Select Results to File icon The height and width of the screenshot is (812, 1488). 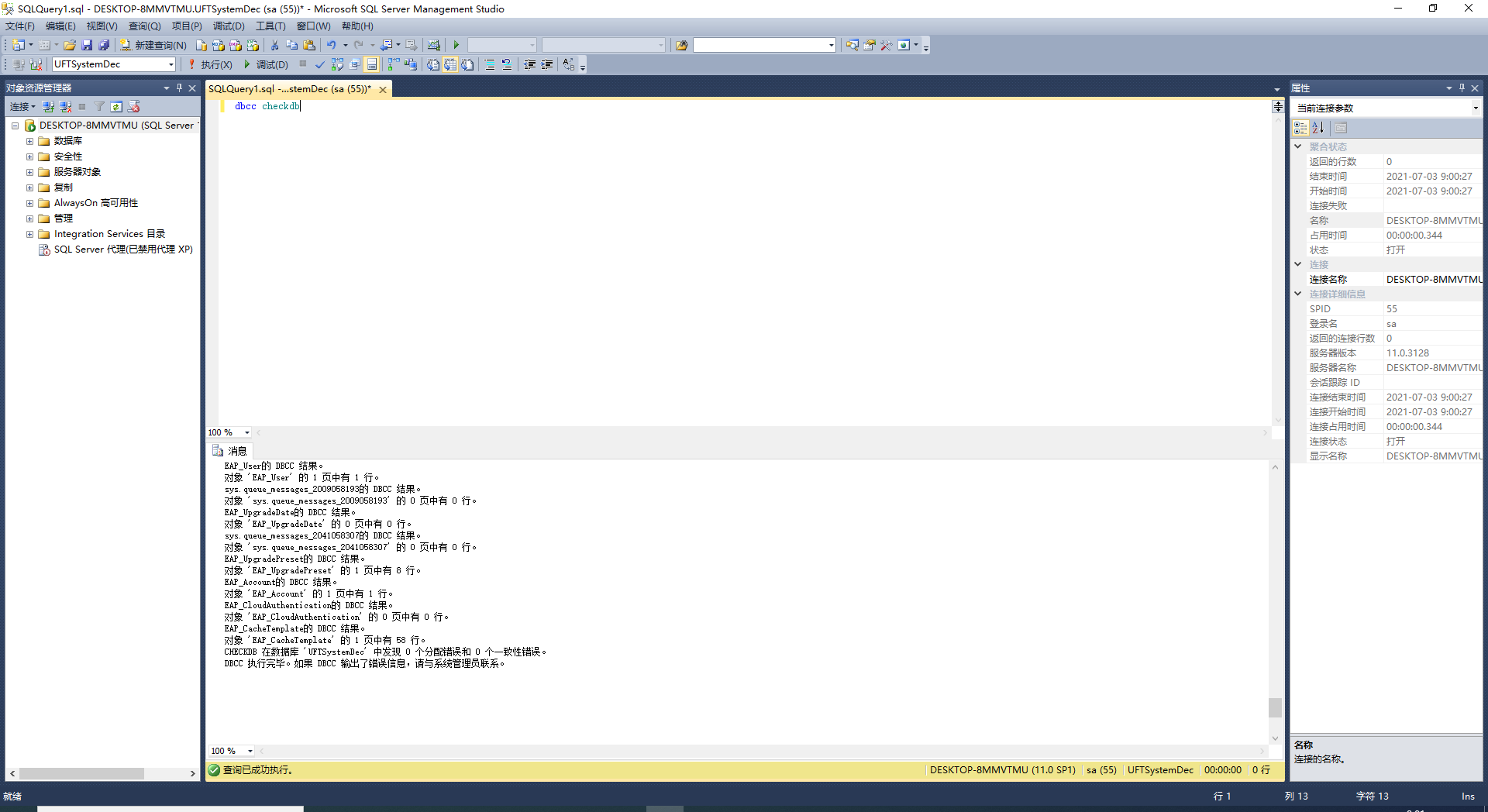click(467, 64)
